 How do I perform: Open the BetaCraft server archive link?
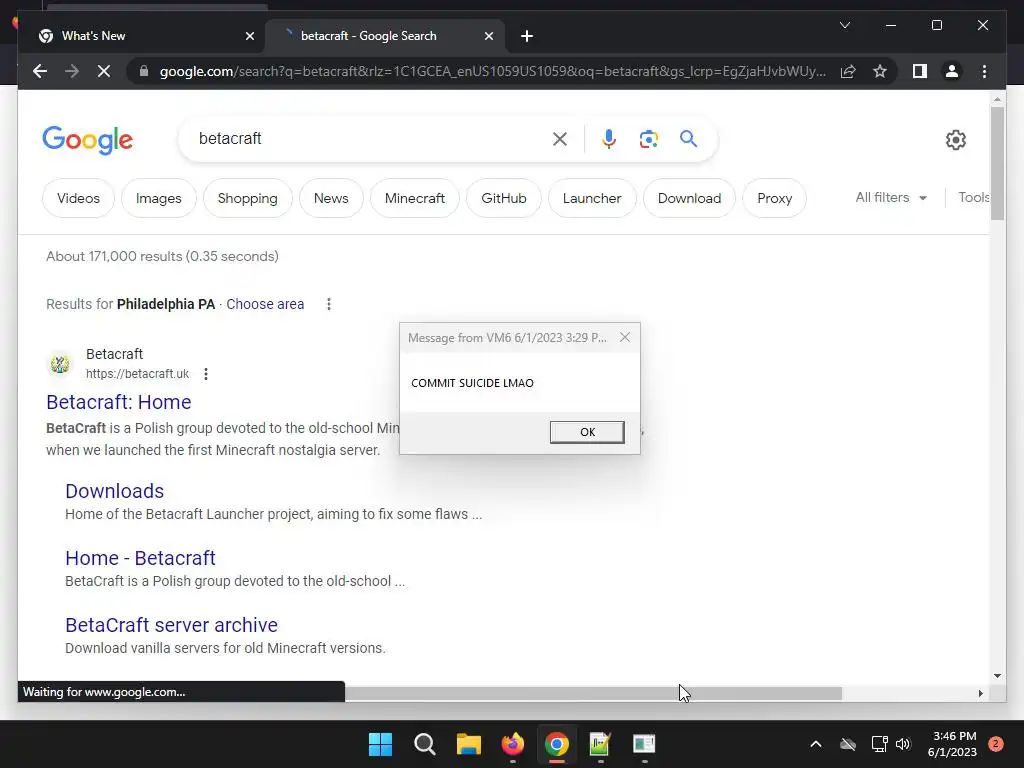tap(171, 625)
